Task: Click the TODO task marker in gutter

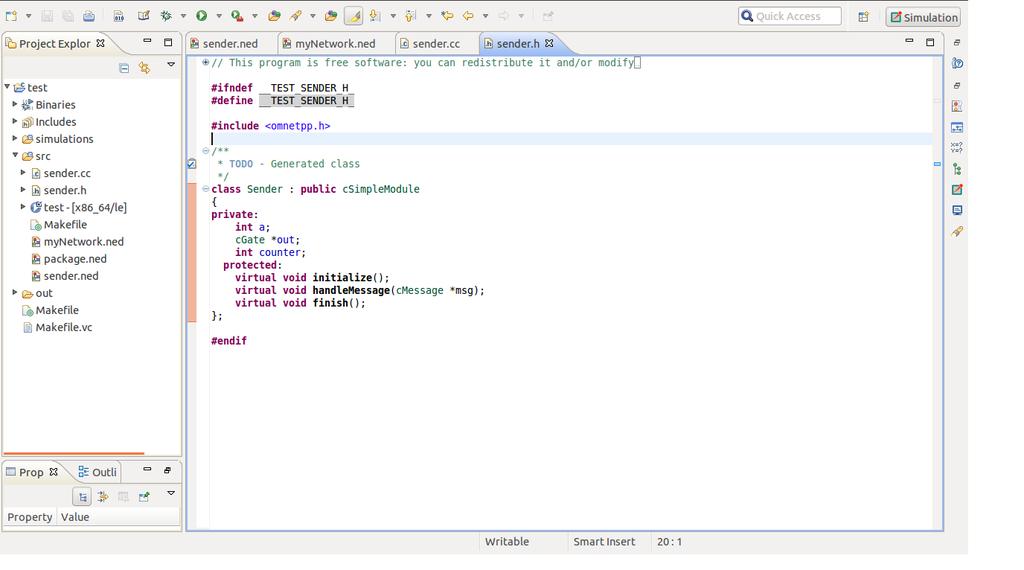Action: coord(191,164)
